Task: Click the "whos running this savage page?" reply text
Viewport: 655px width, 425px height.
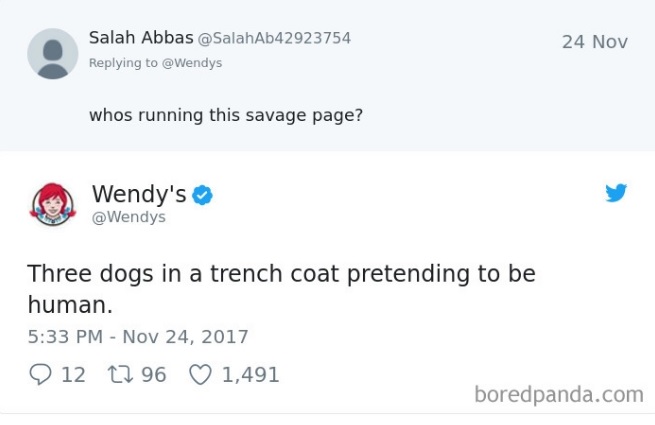Action: [x=226, y=115]
